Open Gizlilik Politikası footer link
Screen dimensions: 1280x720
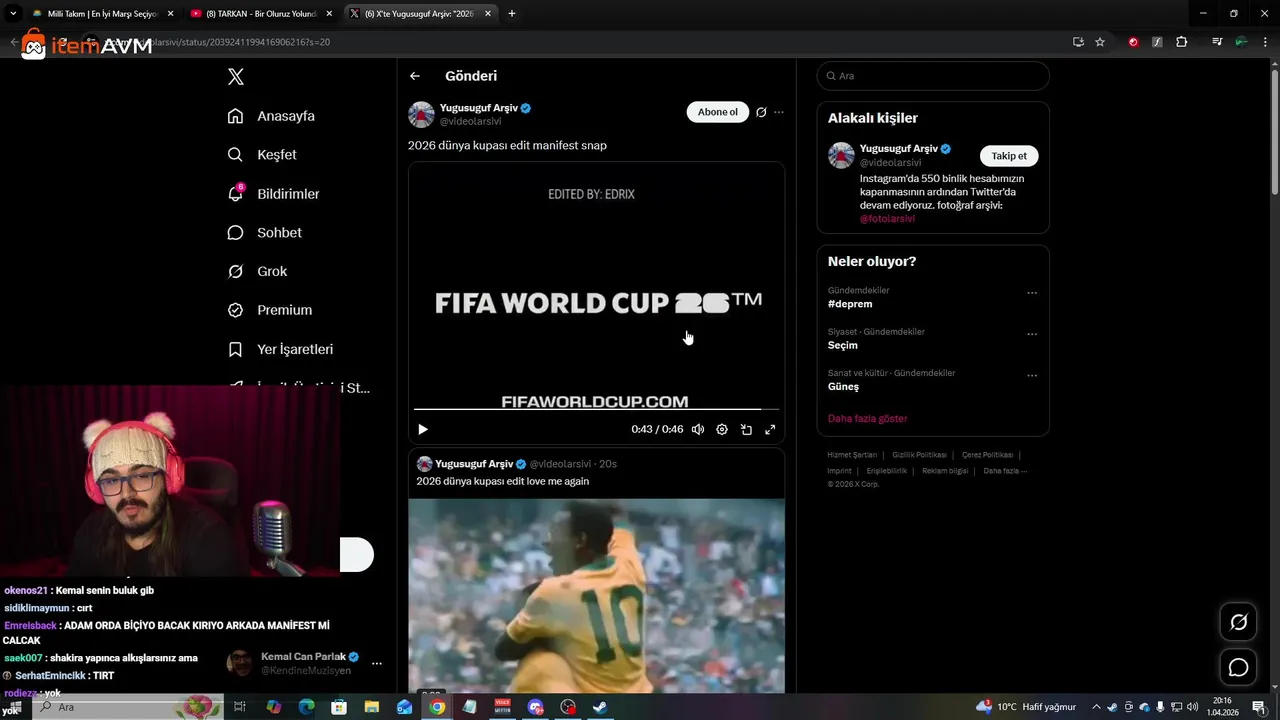pos(919,455)
